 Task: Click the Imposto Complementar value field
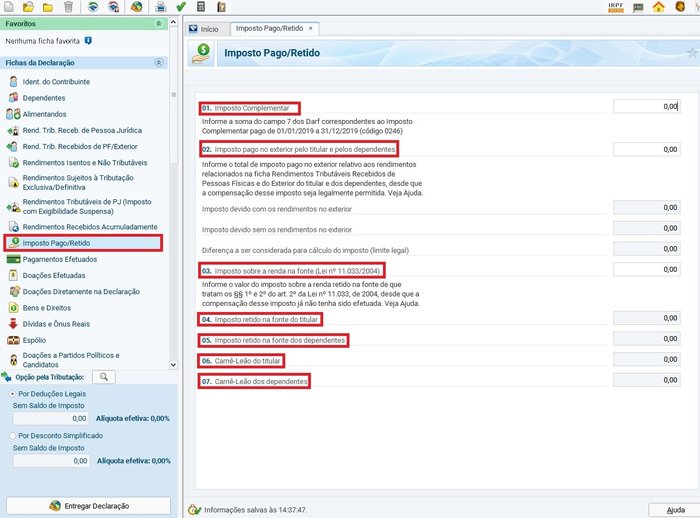click(x=646, y=106)
